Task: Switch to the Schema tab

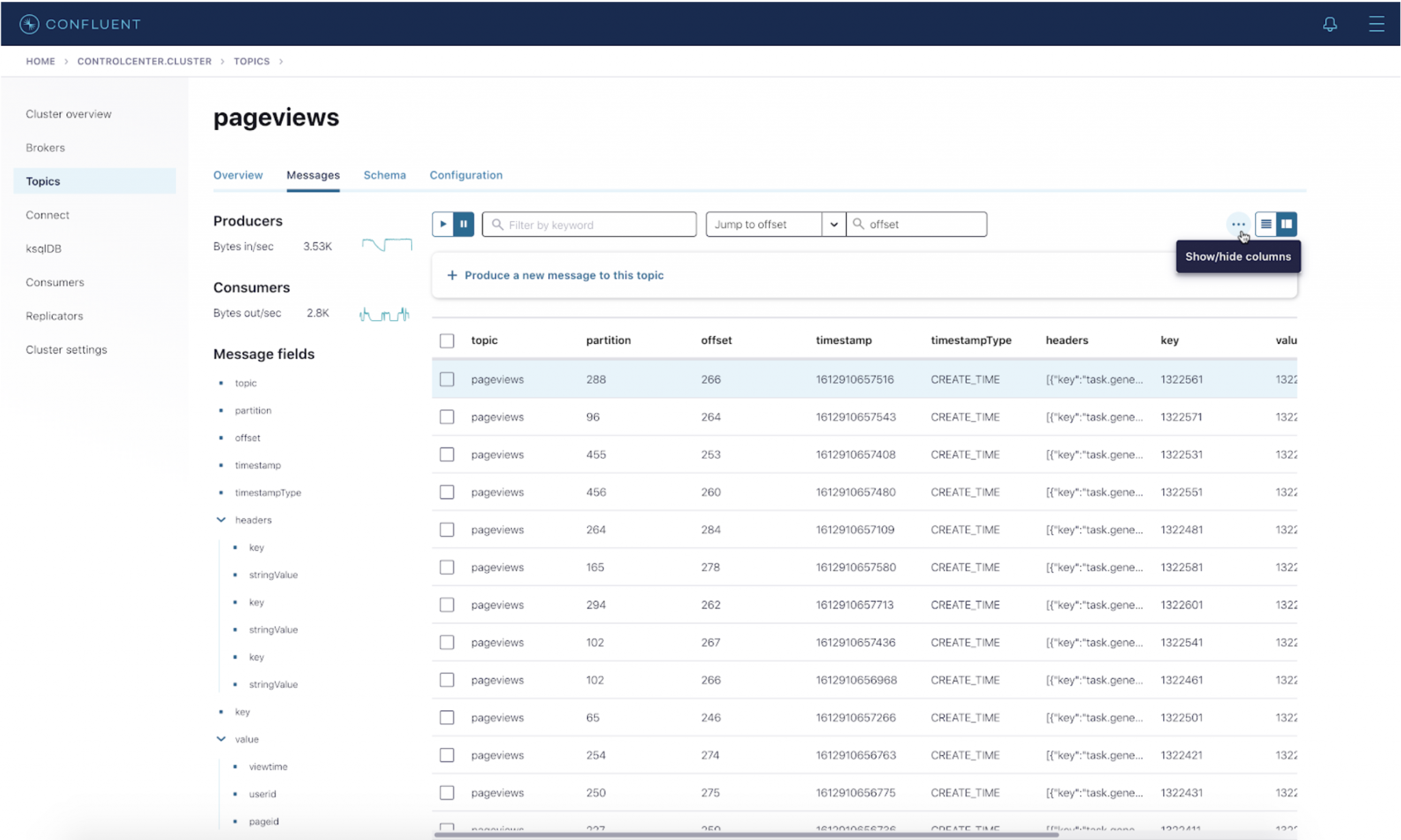Action: click(384, 175)
